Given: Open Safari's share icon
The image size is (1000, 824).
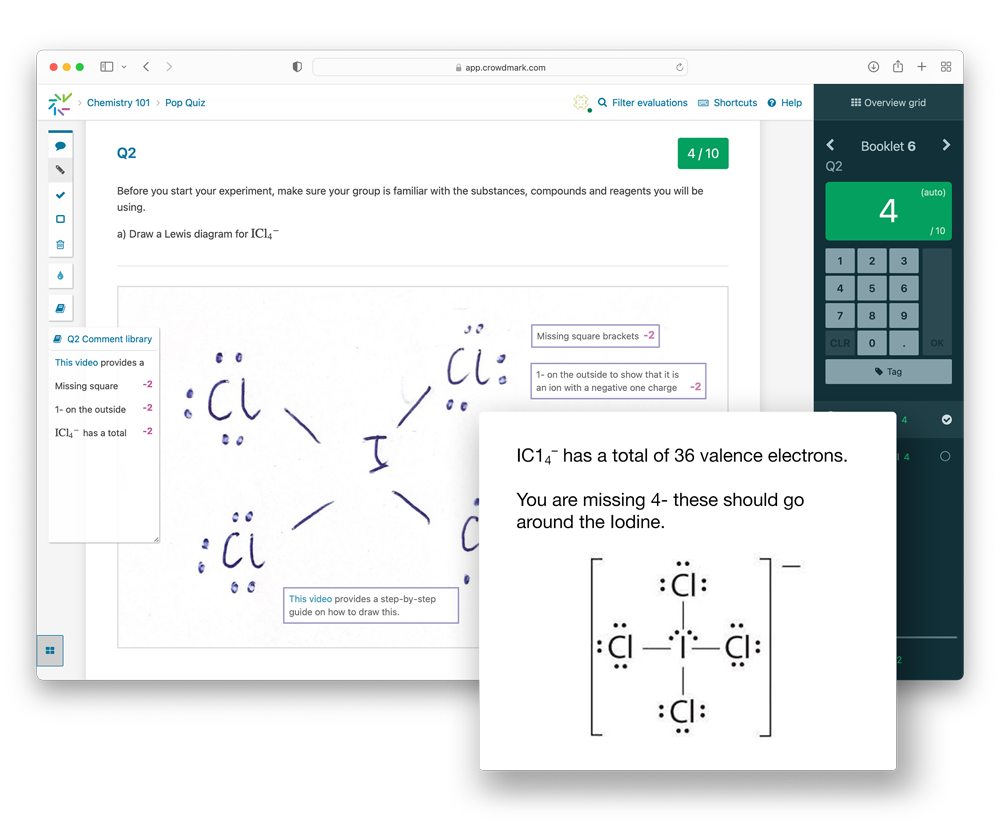Looking at the screenshot, I should 898,67.
